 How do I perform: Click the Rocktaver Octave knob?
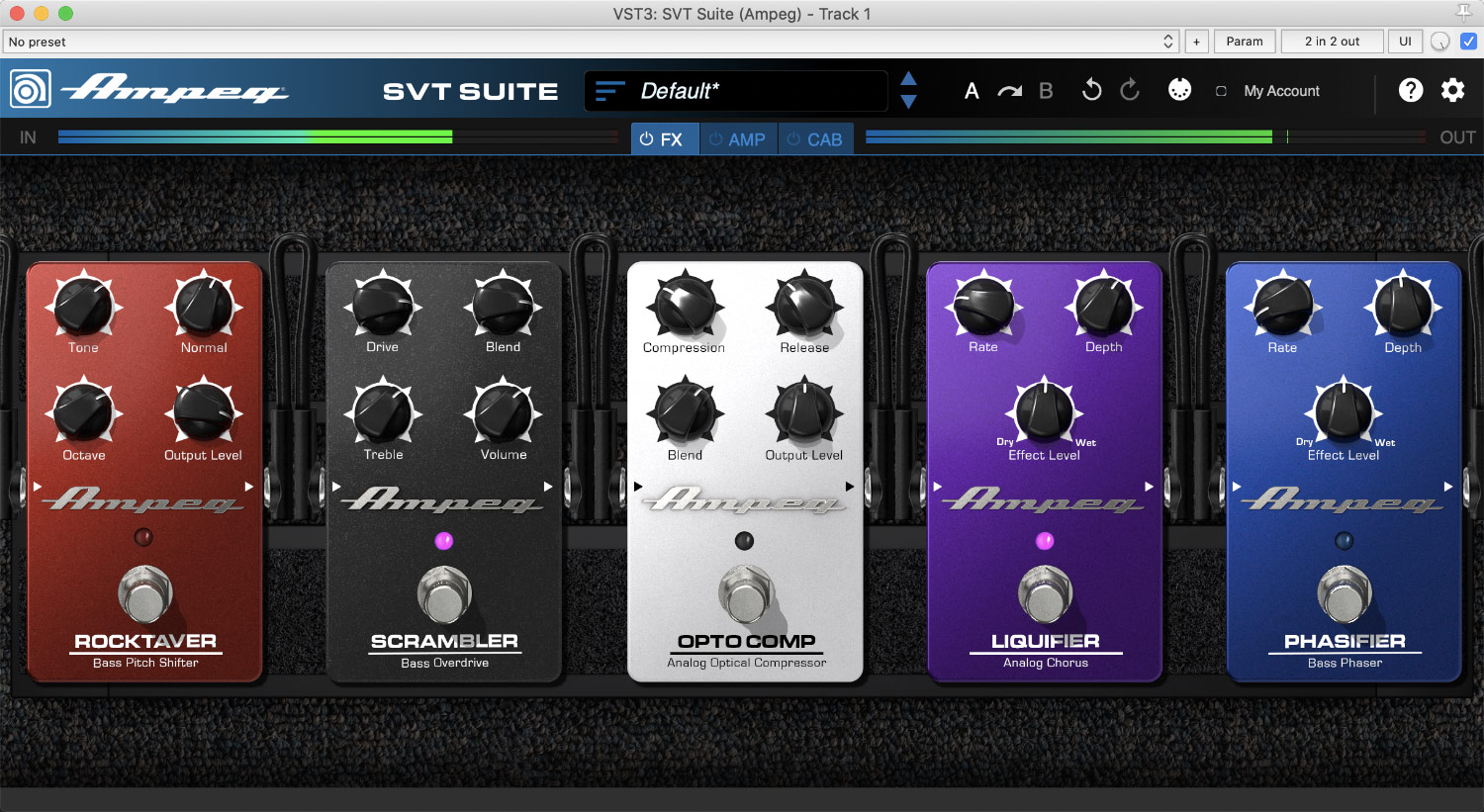click(84, 412)
